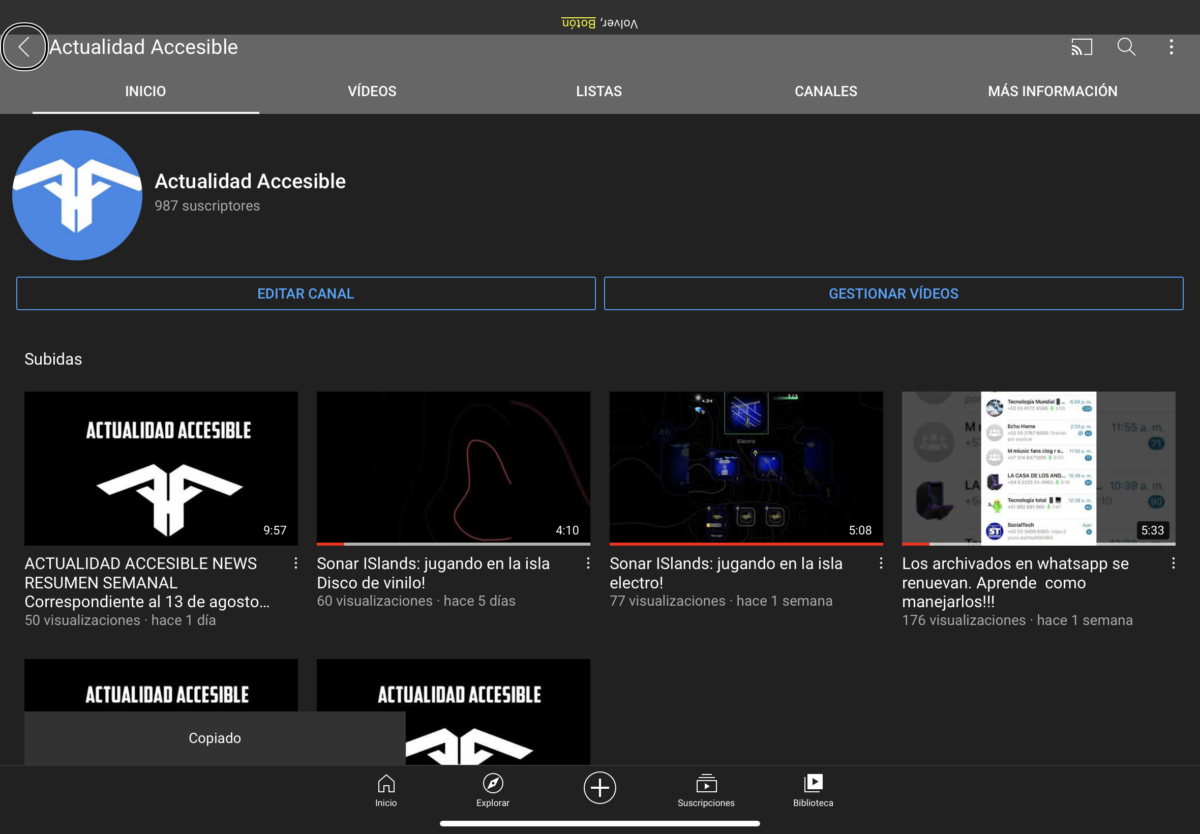The image size is (1200, 834).
Task: Open Actualidad Accesible channel avatar
Action: (x=77, y=195)
